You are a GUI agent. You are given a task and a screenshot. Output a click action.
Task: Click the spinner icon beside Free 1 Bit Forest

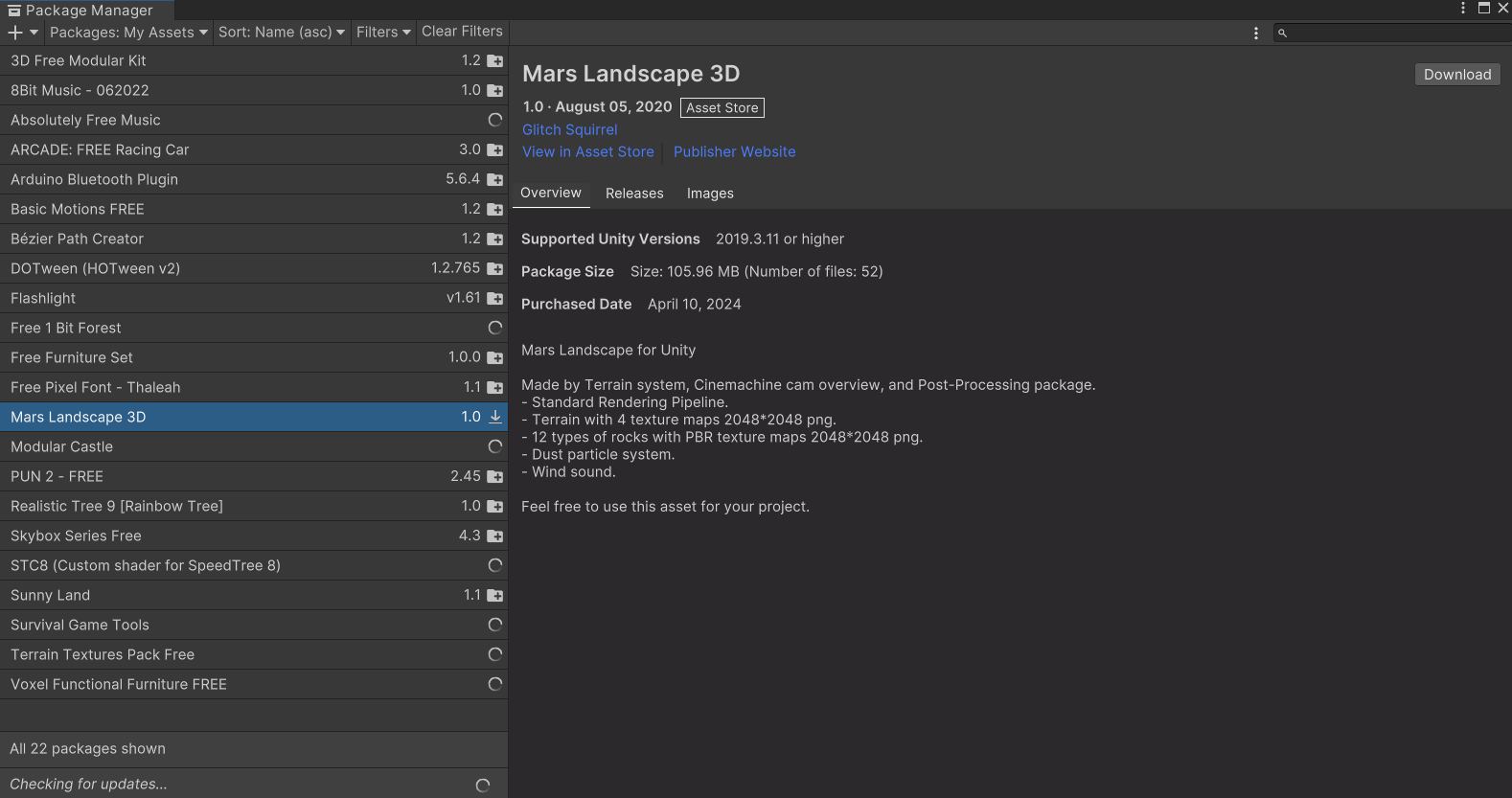click(495, 328)
